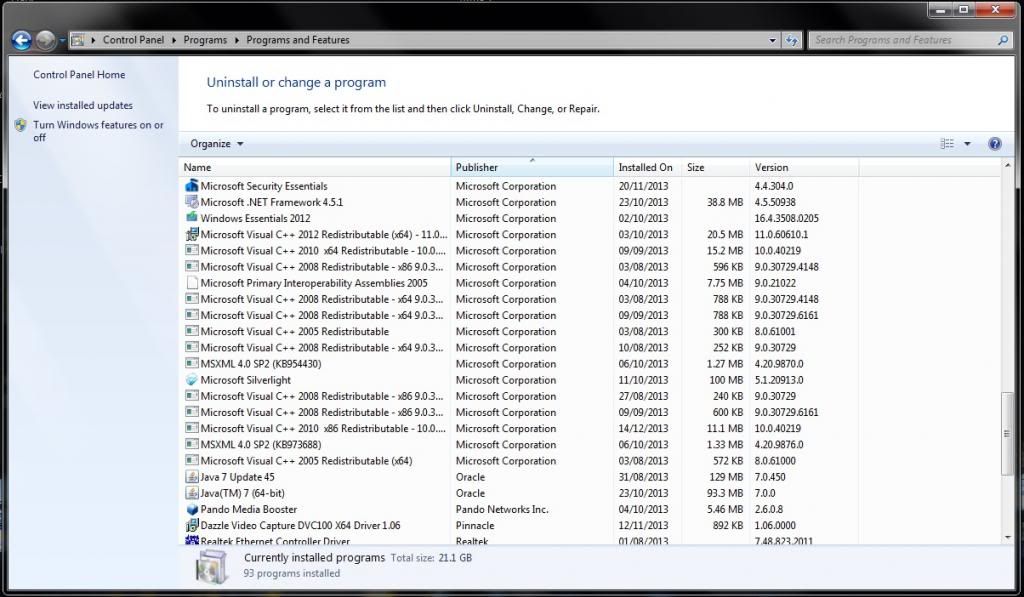Click Visual C++ 2010 x64 Redistributable icon
This screenshot has height=597, width=1024.
click(x=191, y=250)
